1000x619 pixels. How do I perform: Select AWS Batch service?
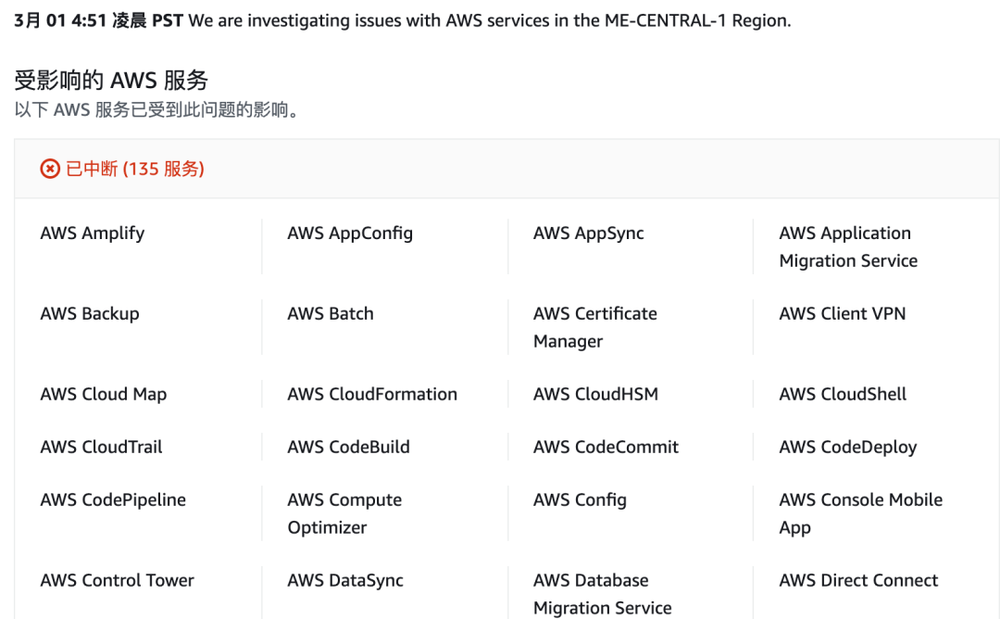click(330, 314)
